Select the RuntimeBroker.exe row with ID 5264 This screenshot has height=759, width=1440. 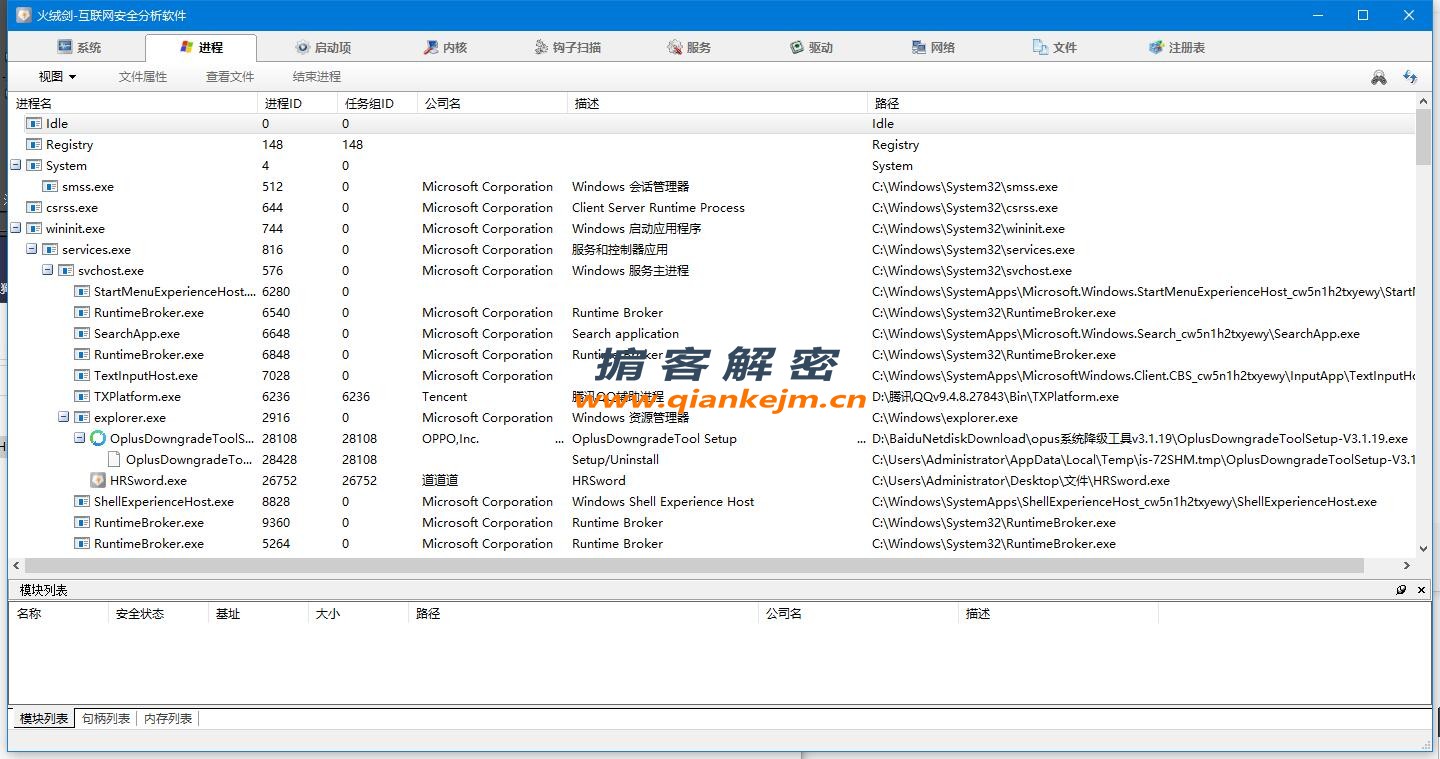(x=712, y=544)
